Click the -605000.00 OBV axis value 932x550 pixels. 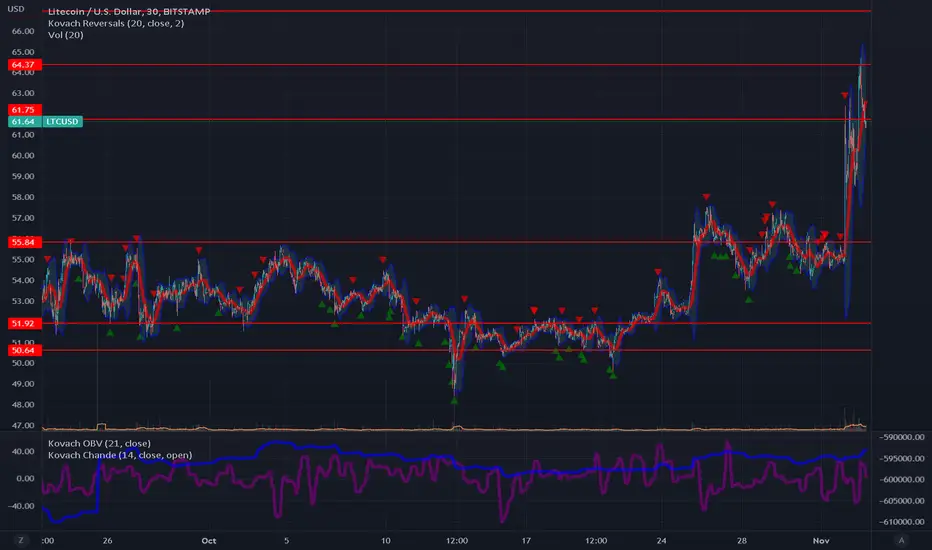902,501
